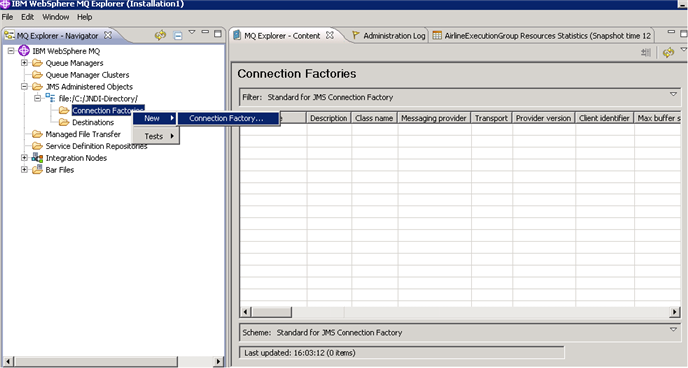The width and height of the screenshot is (688, 368).
Task: Expand the Bar Files tree node
Action: [x=25, y=169]
